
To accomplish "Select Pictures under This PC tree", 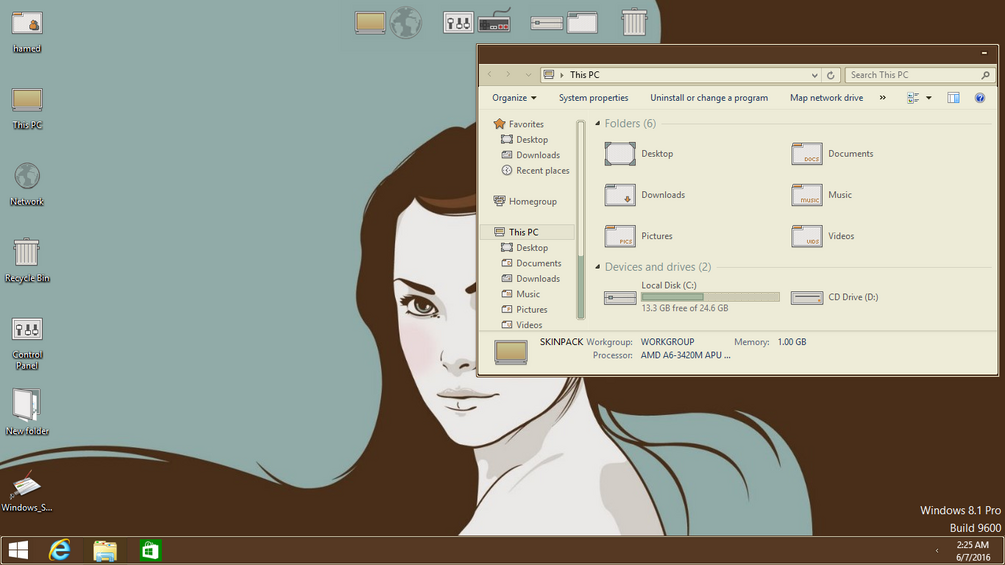I will (x=524, y=309).
